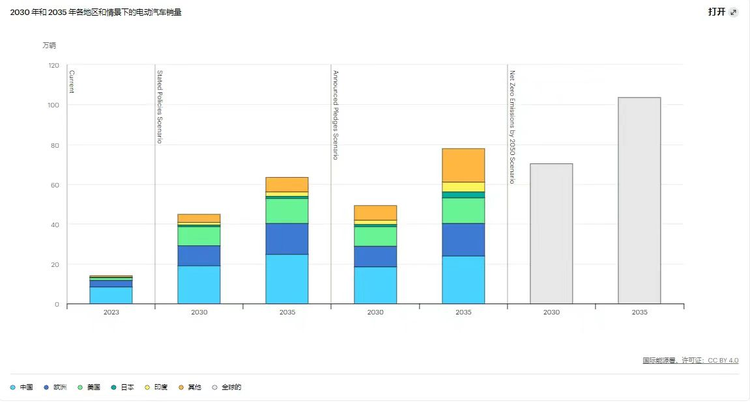Toggle the 美国 legend series
The image size is (750, 403).
pos(90,386)
